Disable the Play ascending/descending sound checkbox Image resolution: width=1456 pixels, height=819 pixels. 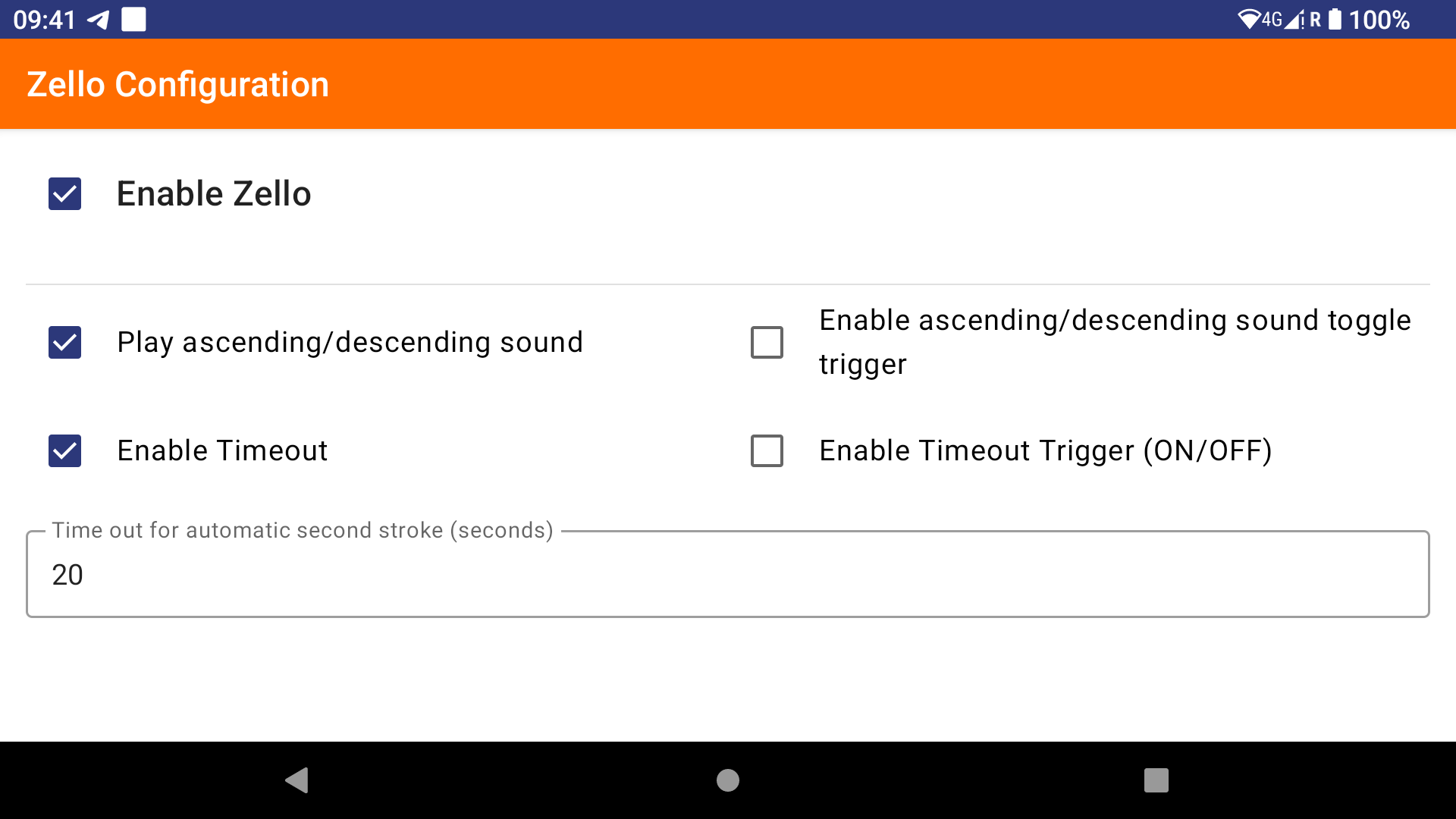pyautogui.click(x=65, y=342)
